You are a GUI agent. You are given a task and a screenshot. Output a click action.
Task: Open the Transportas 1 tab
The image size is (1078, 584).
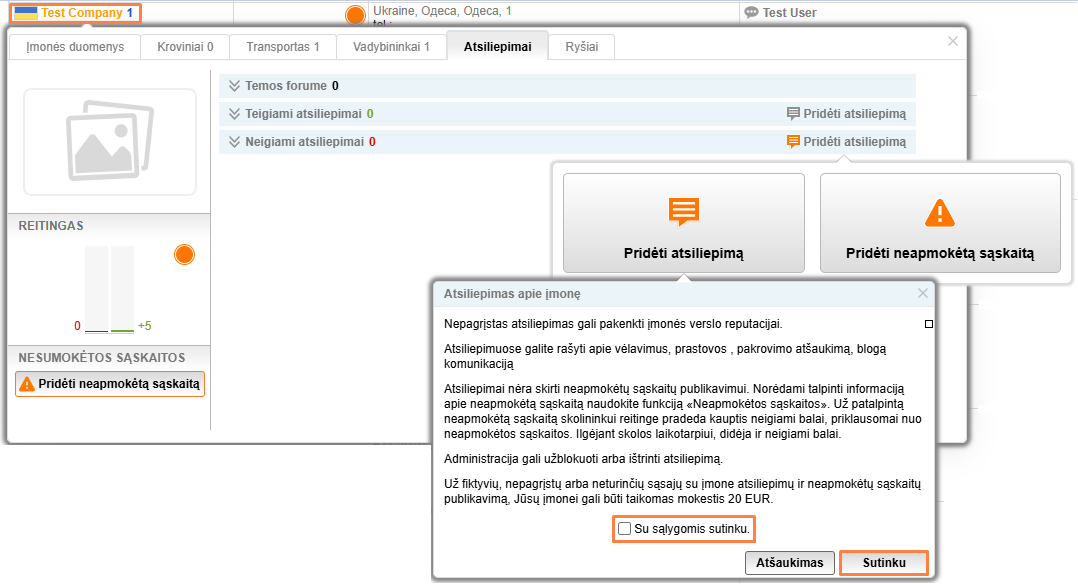(282, 46)
